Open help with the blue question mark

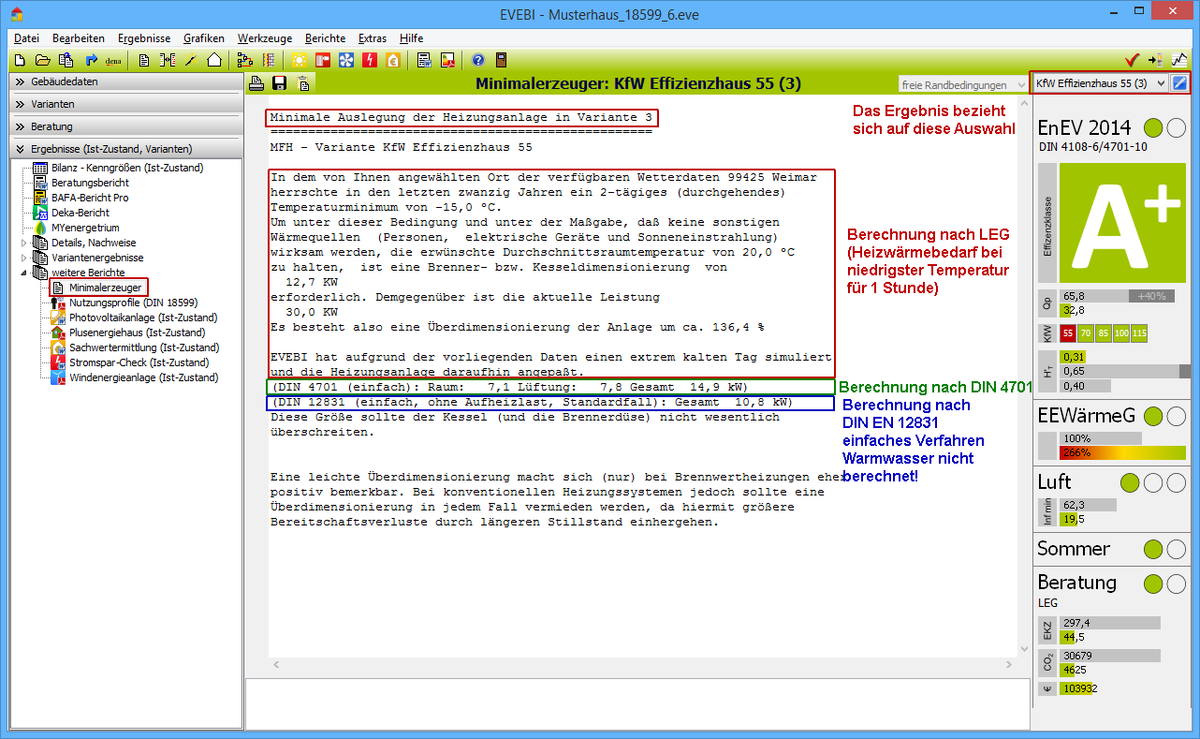pyautogui.click(x=478, y=60)
